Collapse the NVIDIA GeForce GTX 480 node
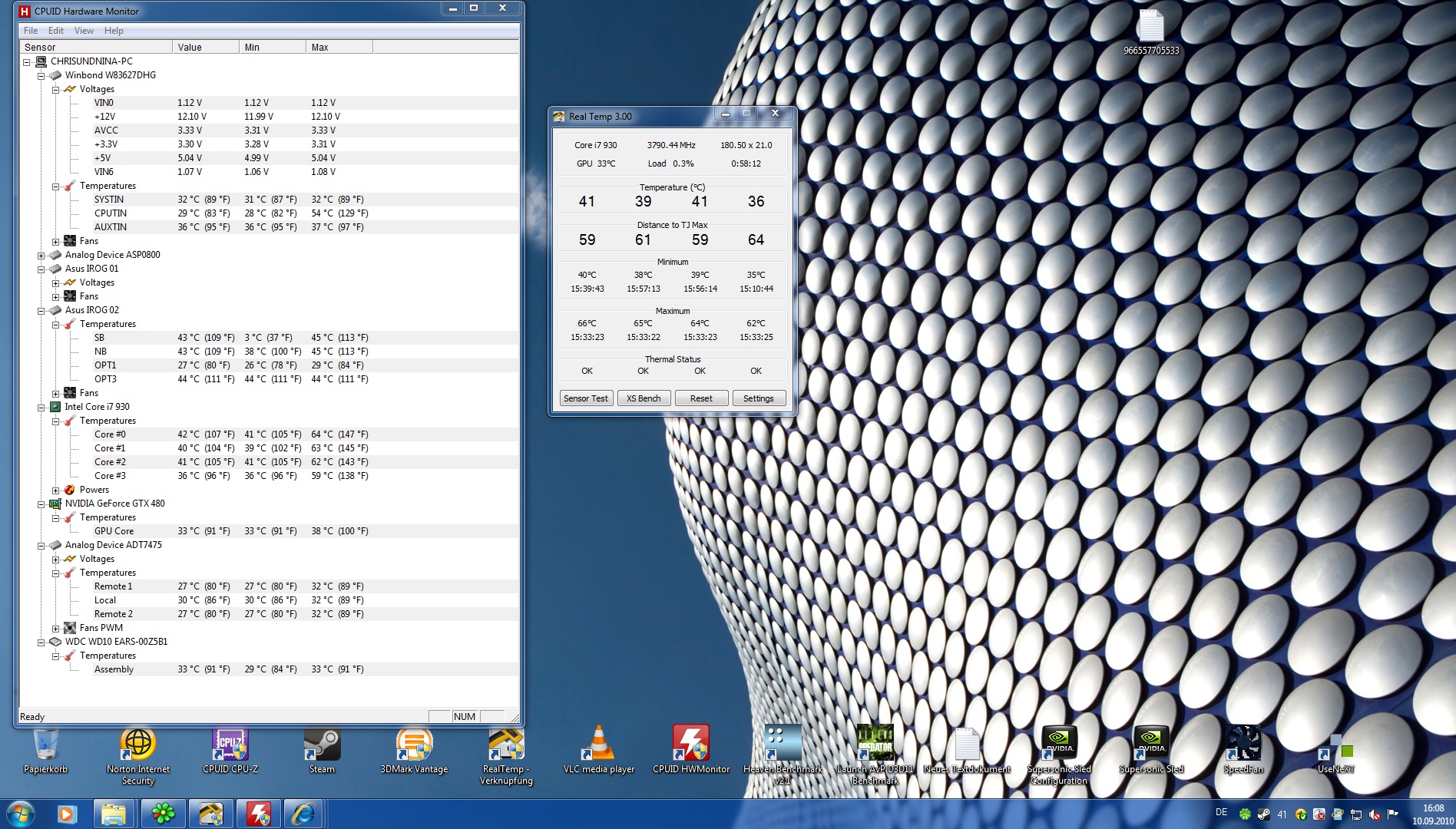The image size is (1456, 829). click(41, 504)
